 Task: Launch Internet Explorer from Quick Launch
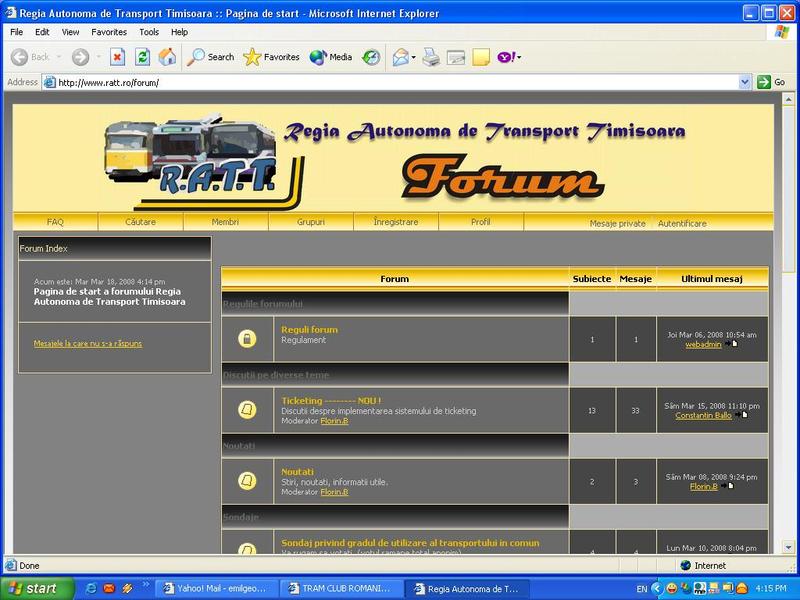[91, 589]
